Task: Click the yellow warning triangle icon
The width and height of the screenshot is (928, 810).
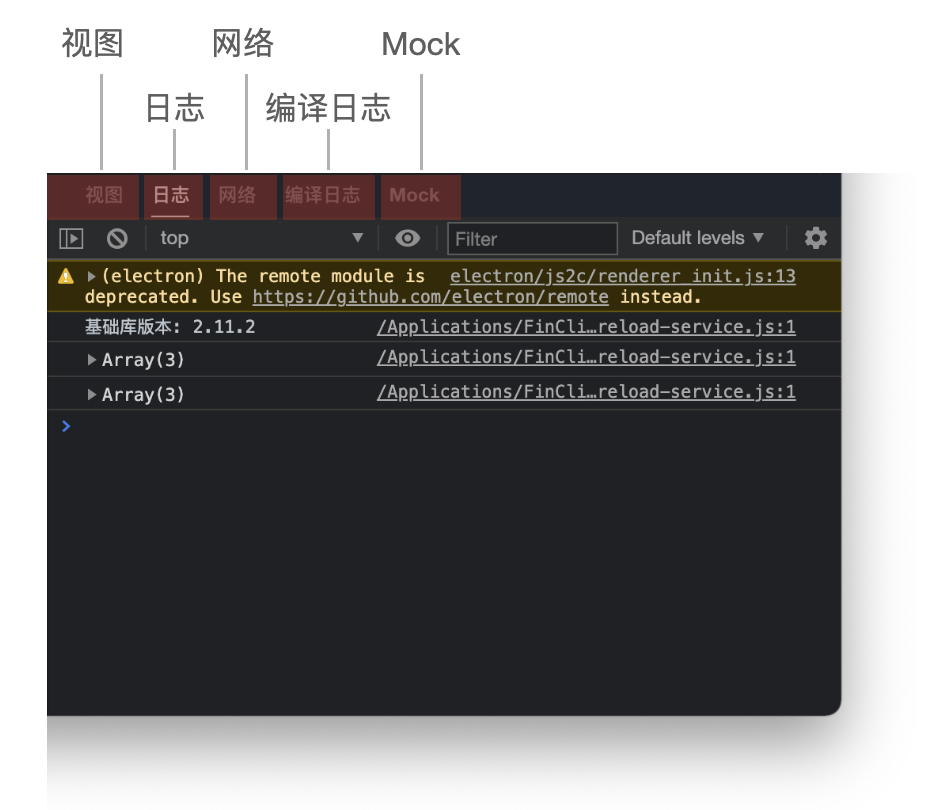Action: pyautogui.click(x=66, y=276)
